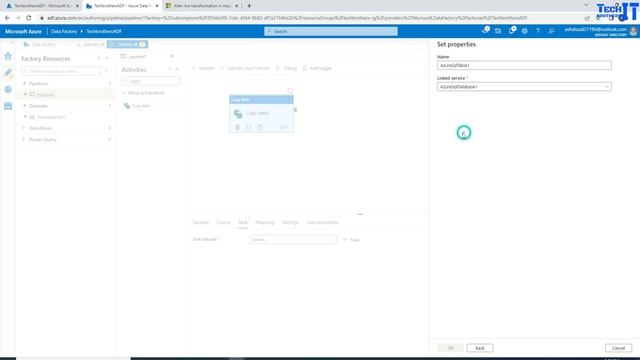Open the Monitor gauge icon in sidebar
Image resolution: width=640 pixels, height=360 pixels.
(8, 89)
